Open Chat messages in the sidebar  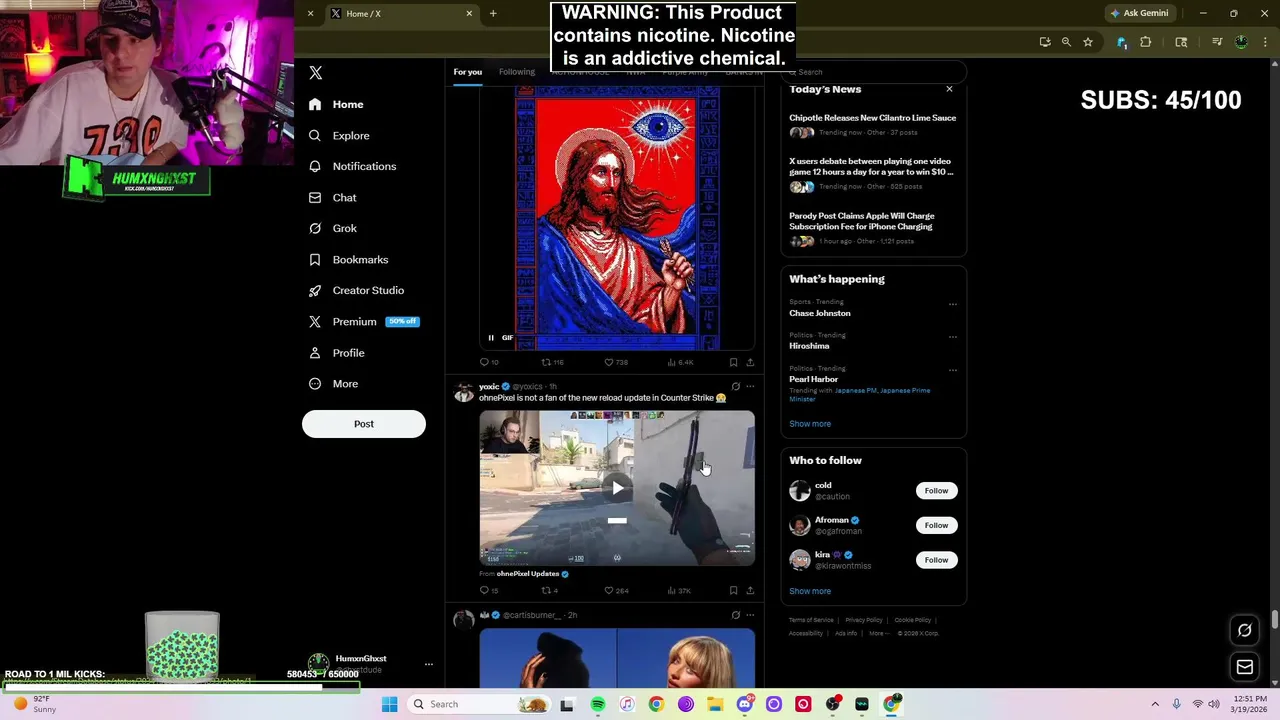(333, 197)
